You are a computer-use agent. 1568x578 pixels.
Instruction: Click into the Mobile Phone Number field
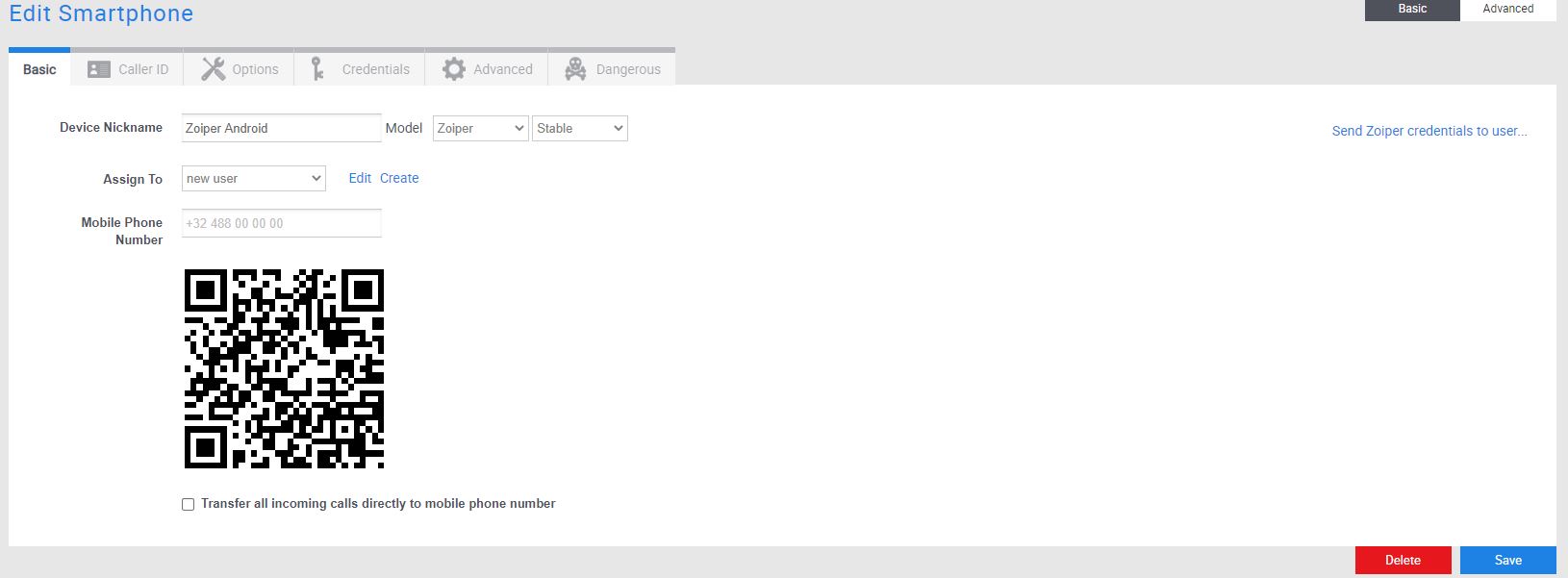pyautogui.click(x=281, y=223)
